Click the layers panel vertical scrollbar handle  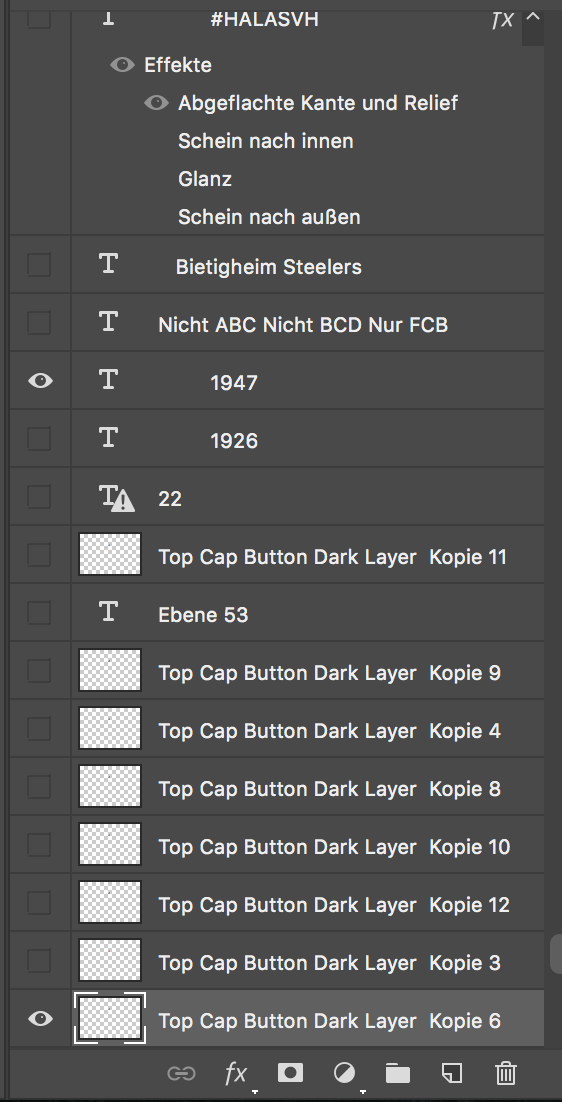[x=556, y=952]
